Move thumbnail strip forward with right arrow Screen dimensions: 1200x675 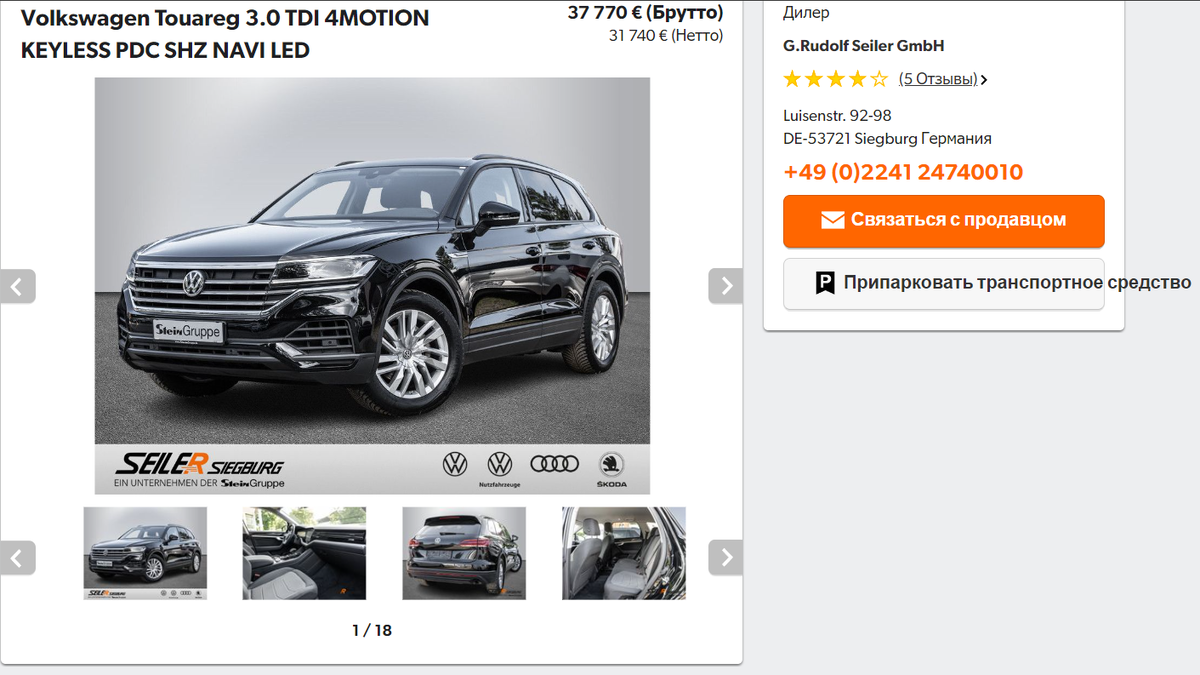tap(726, 557)
